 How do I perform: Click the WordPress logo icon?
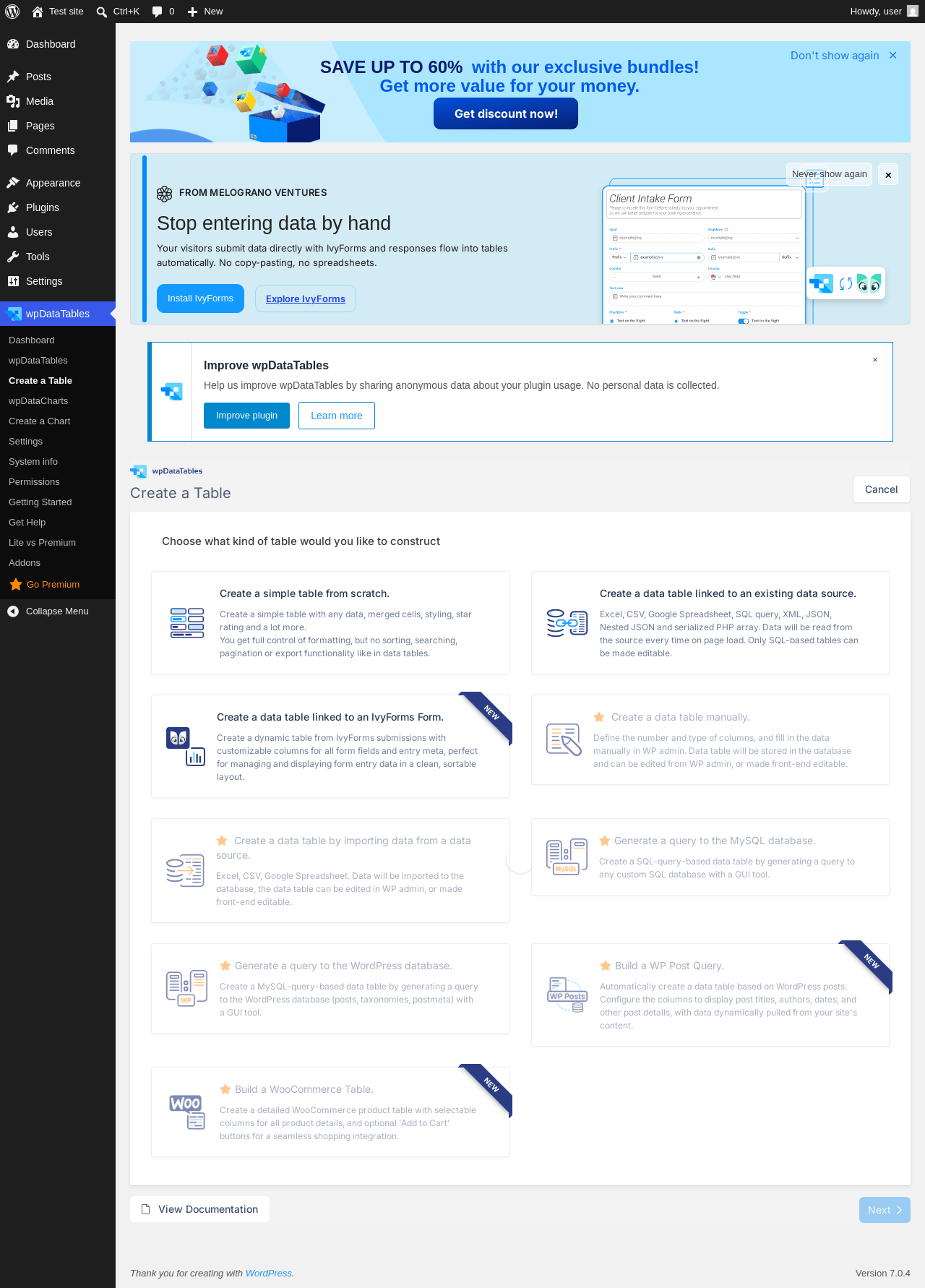pyautogui.click(x=12, y=12)
